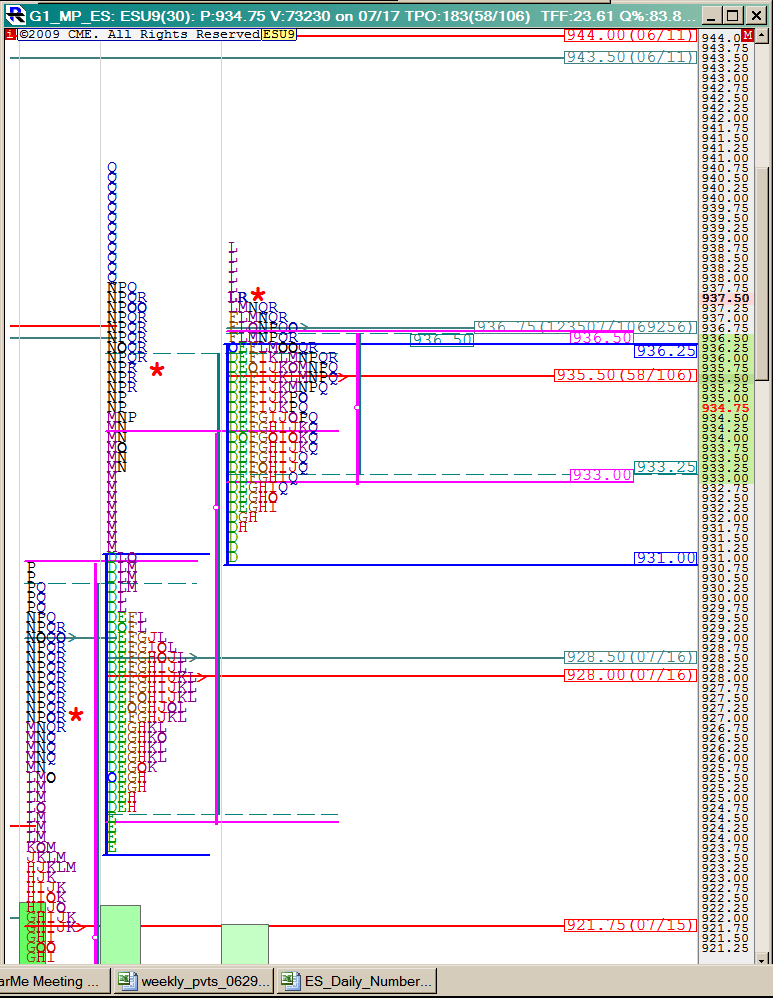Open the chart window's R system menu icon

(x=16, y=16)
